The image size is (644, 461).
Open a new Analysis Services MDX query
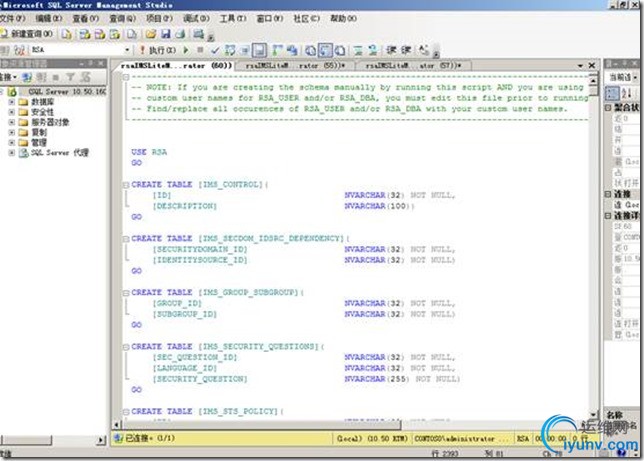pos(85,34)
